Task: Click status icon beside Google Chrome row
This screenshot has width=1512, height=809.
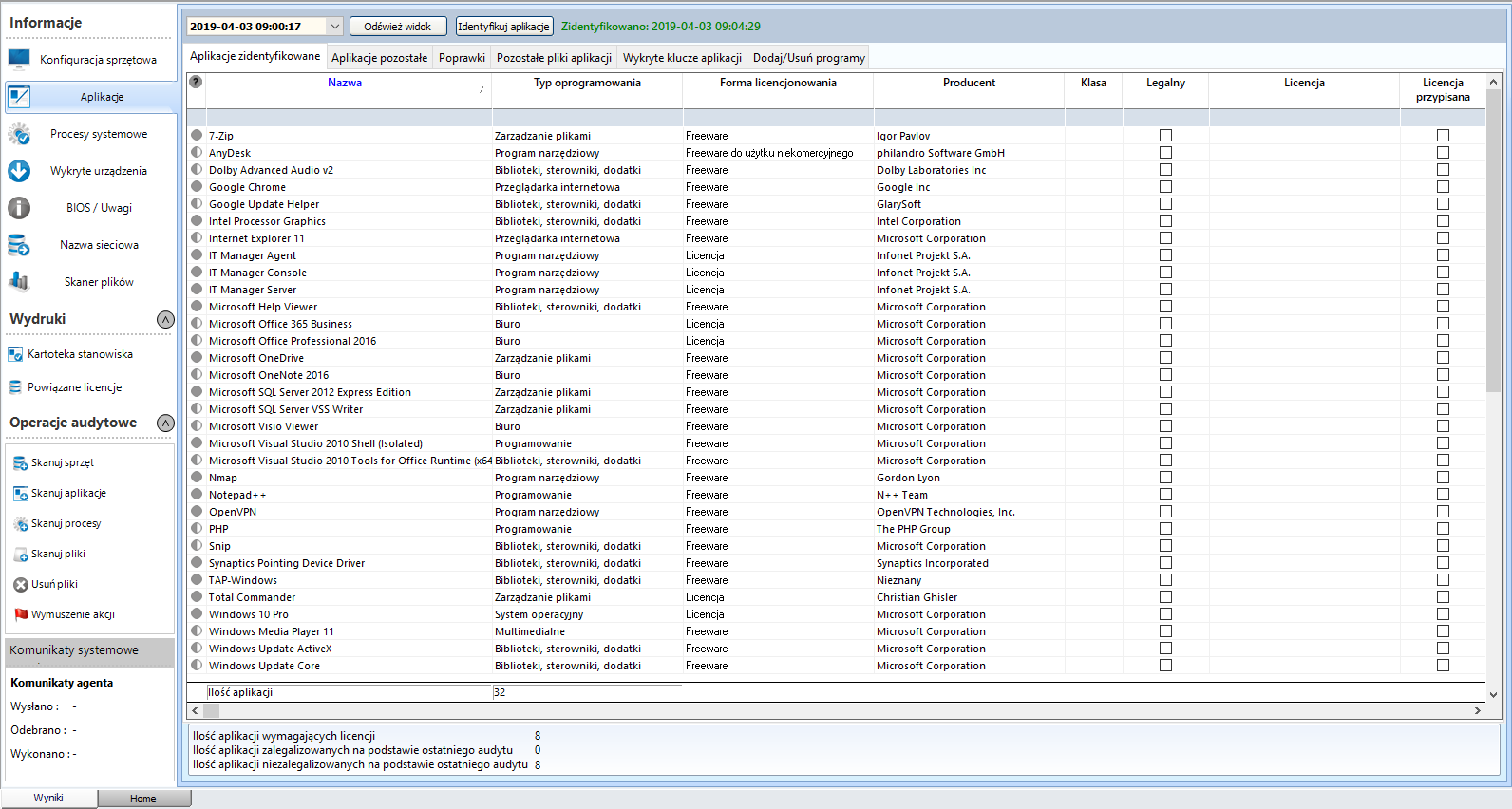Action: click(x=197, y=186)
